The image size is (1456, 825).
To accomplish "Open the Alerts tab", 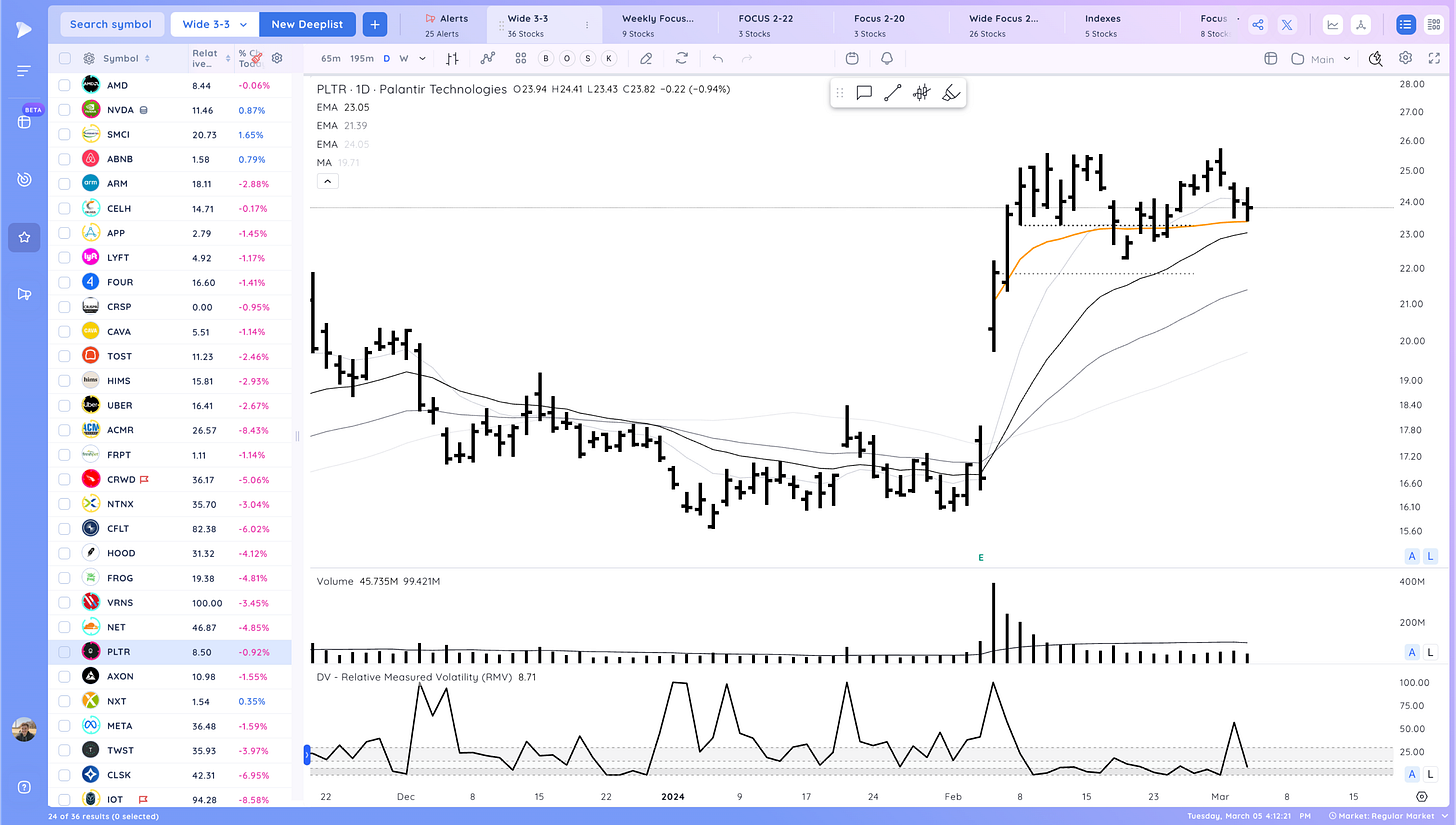I will (x=443, y=25).
